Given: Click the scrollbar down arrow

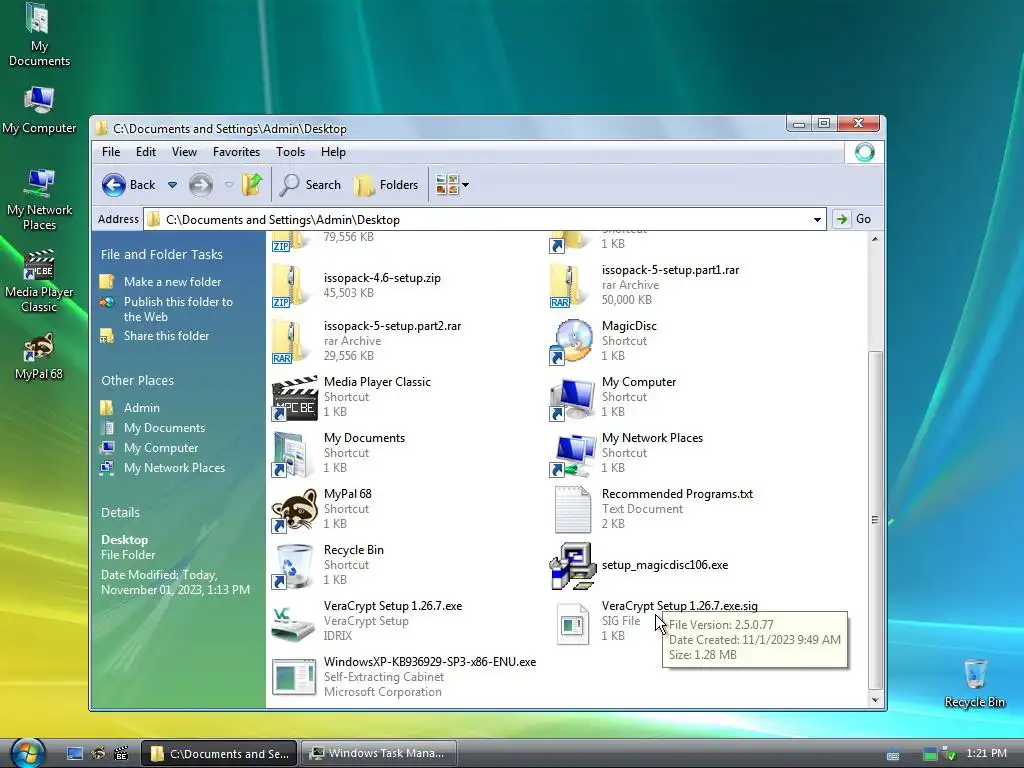Looking at the screenshot, I should pyautogui.click(x=875, y=700).
